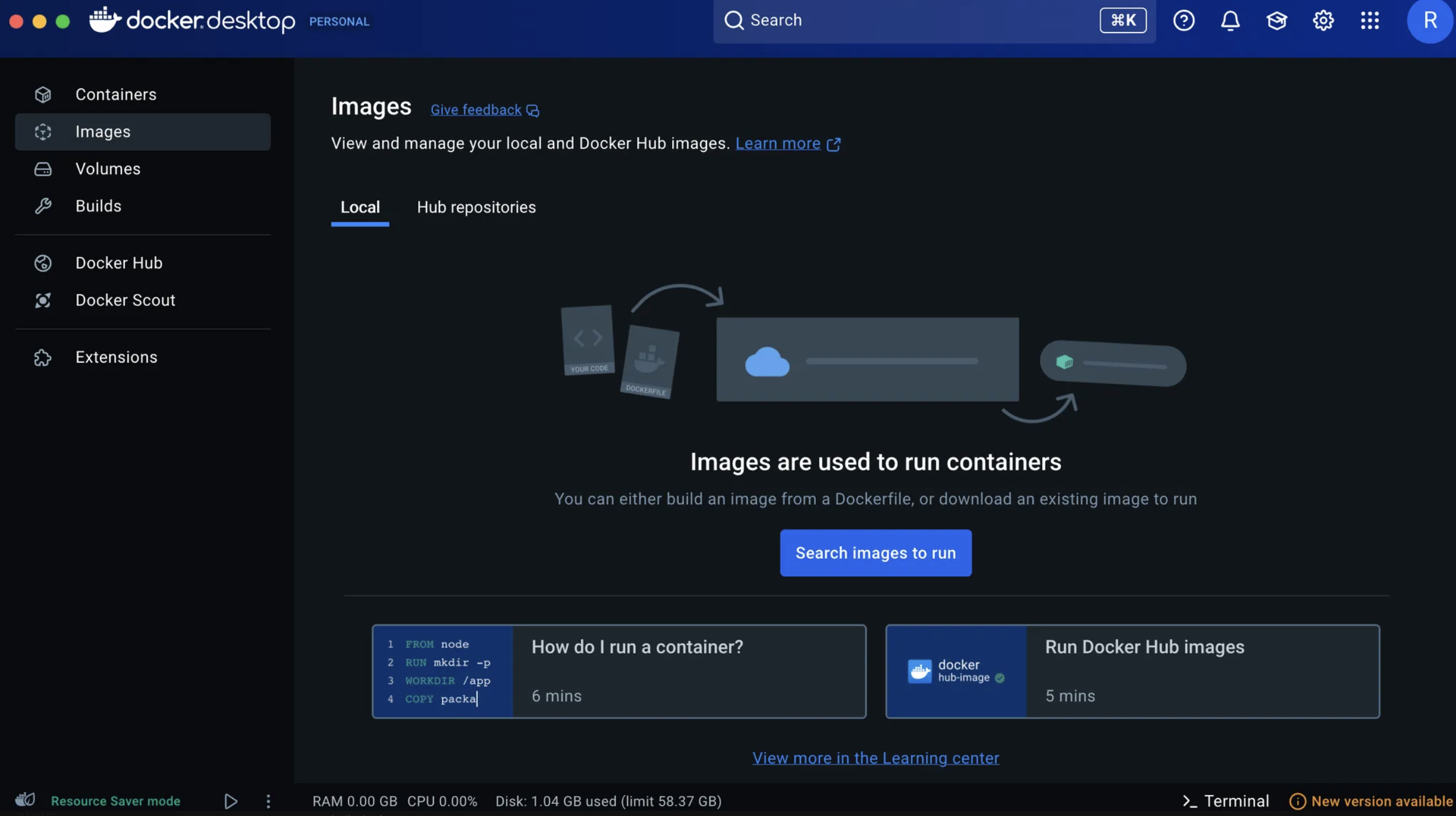Click external link icon beside Learn more
Viewport: 1456px width, 816px height.
pyautogui.click(x=833, y=144)
